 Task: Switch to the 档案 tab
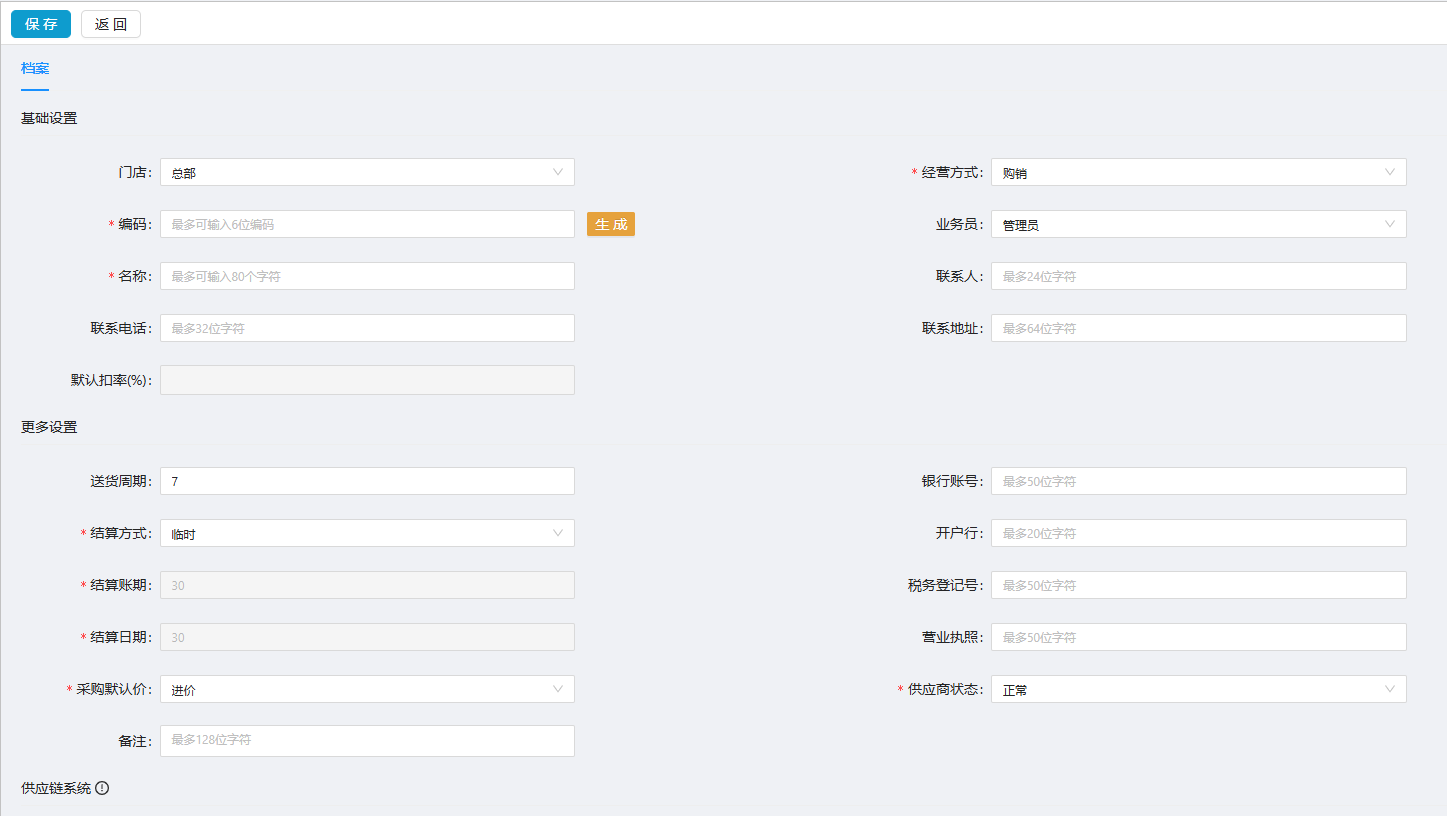coord(35,69)
